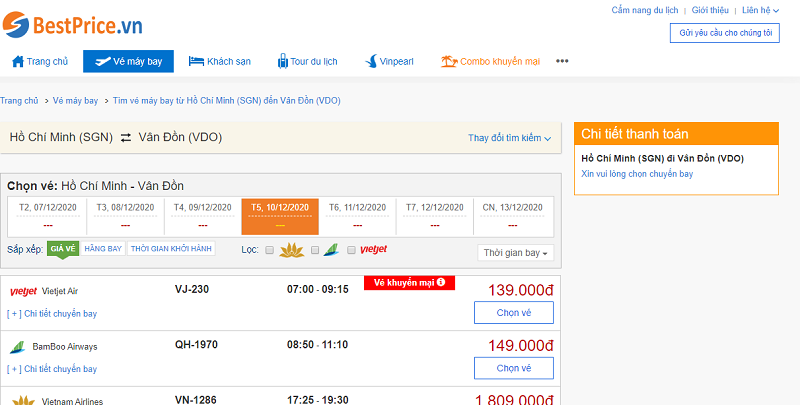
Task: Click the info icon on Vé khuyến mại
Action: (441, 283)
